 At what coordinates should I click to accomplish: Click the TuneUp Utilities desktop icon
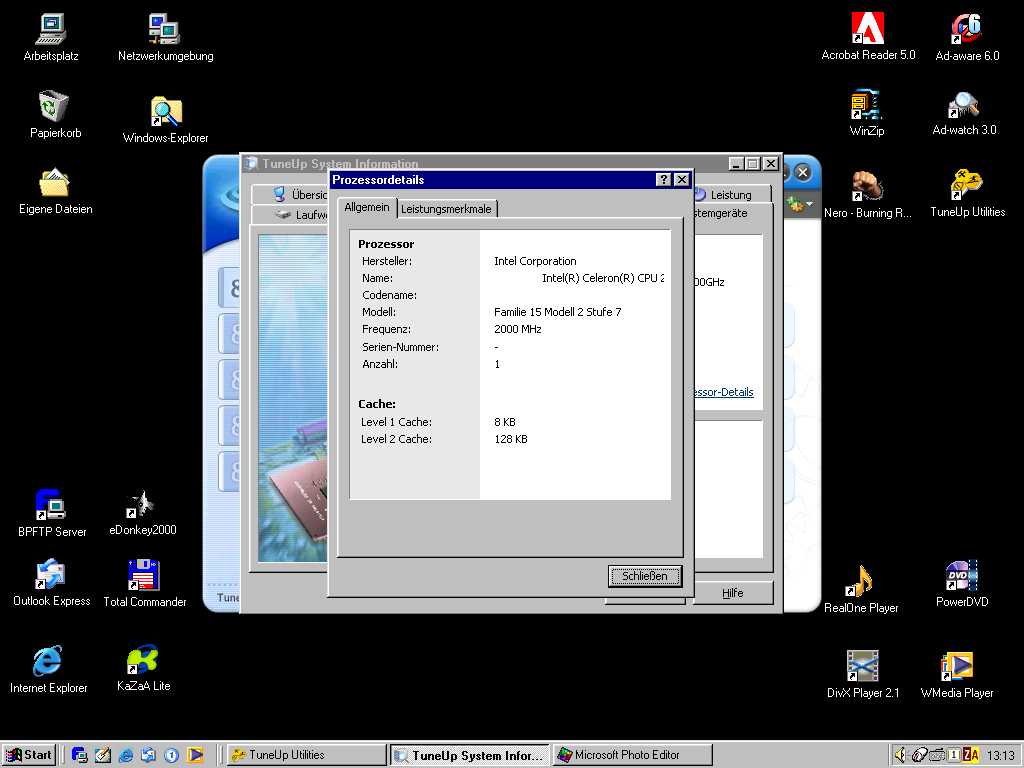[x=967, y=193]
